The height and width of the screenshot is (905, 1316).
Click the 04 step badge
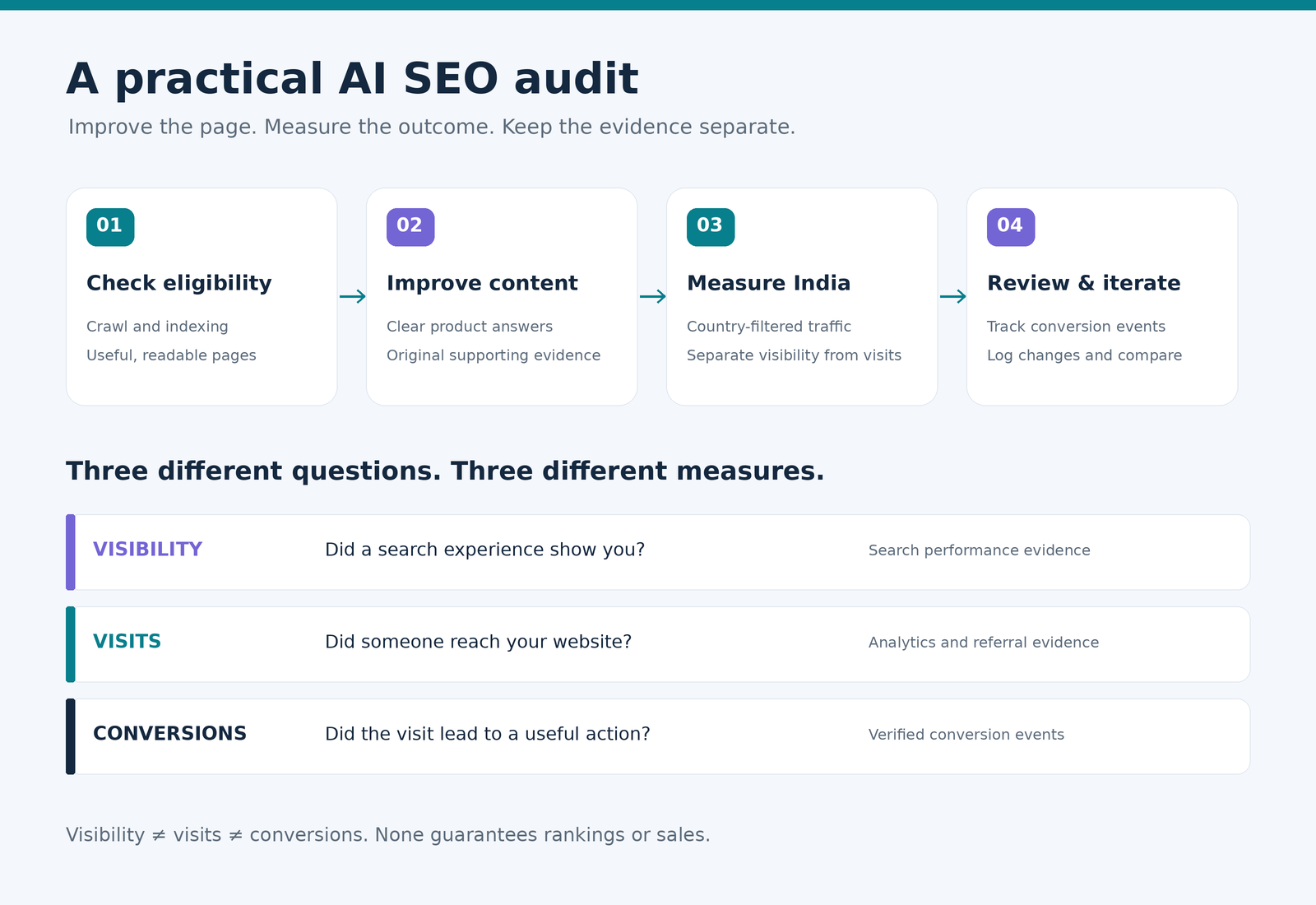click(1011, 227)
